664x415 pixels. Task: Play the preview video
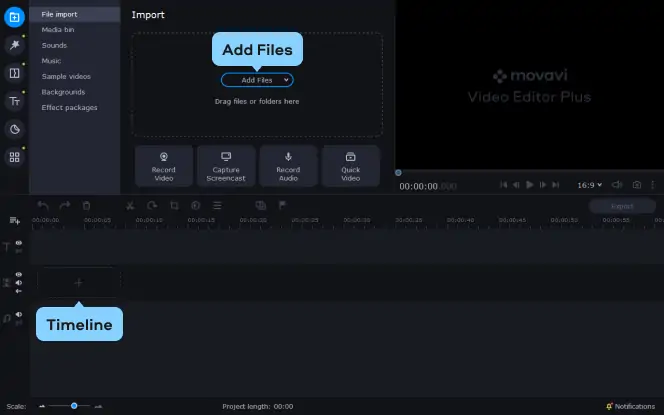click(529, 185)
